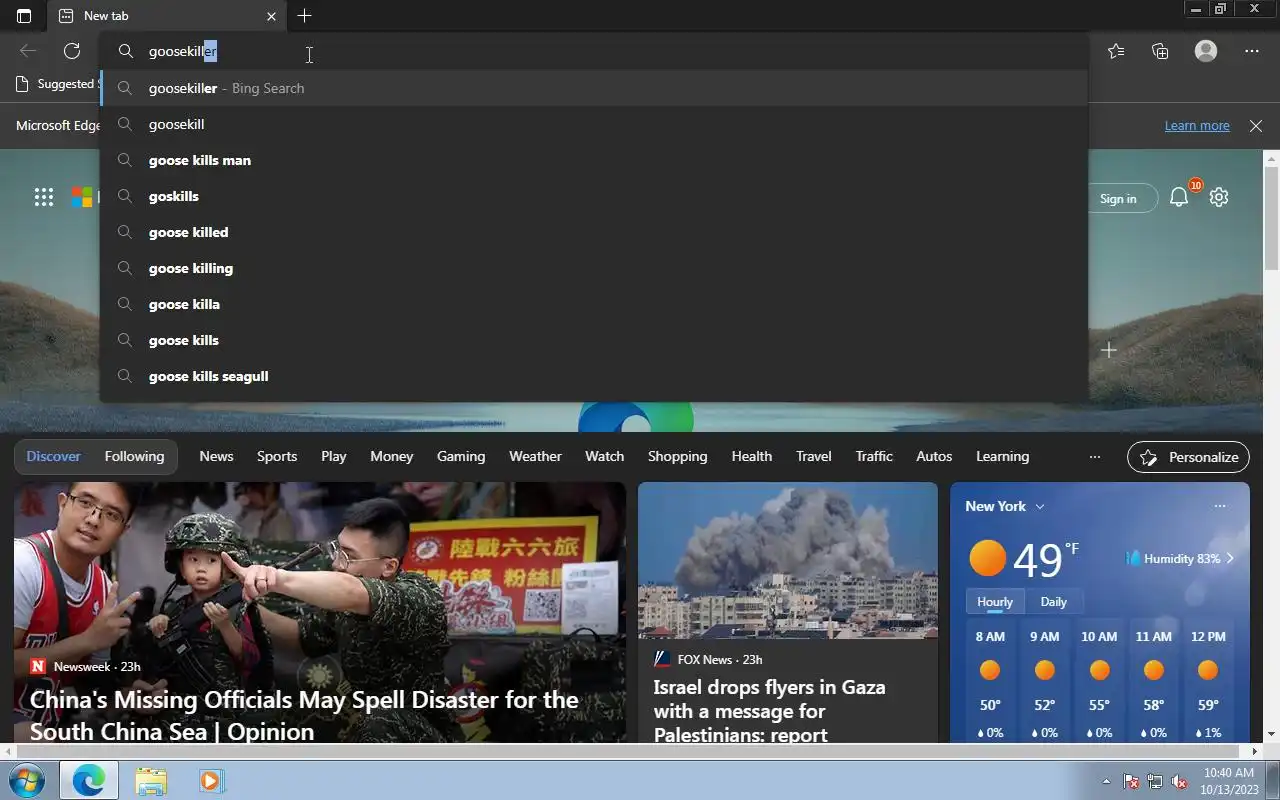Screen dimensions: 1280x800
Task: Expand the New York location dropdown
Action: click(x=1040, y=506)
